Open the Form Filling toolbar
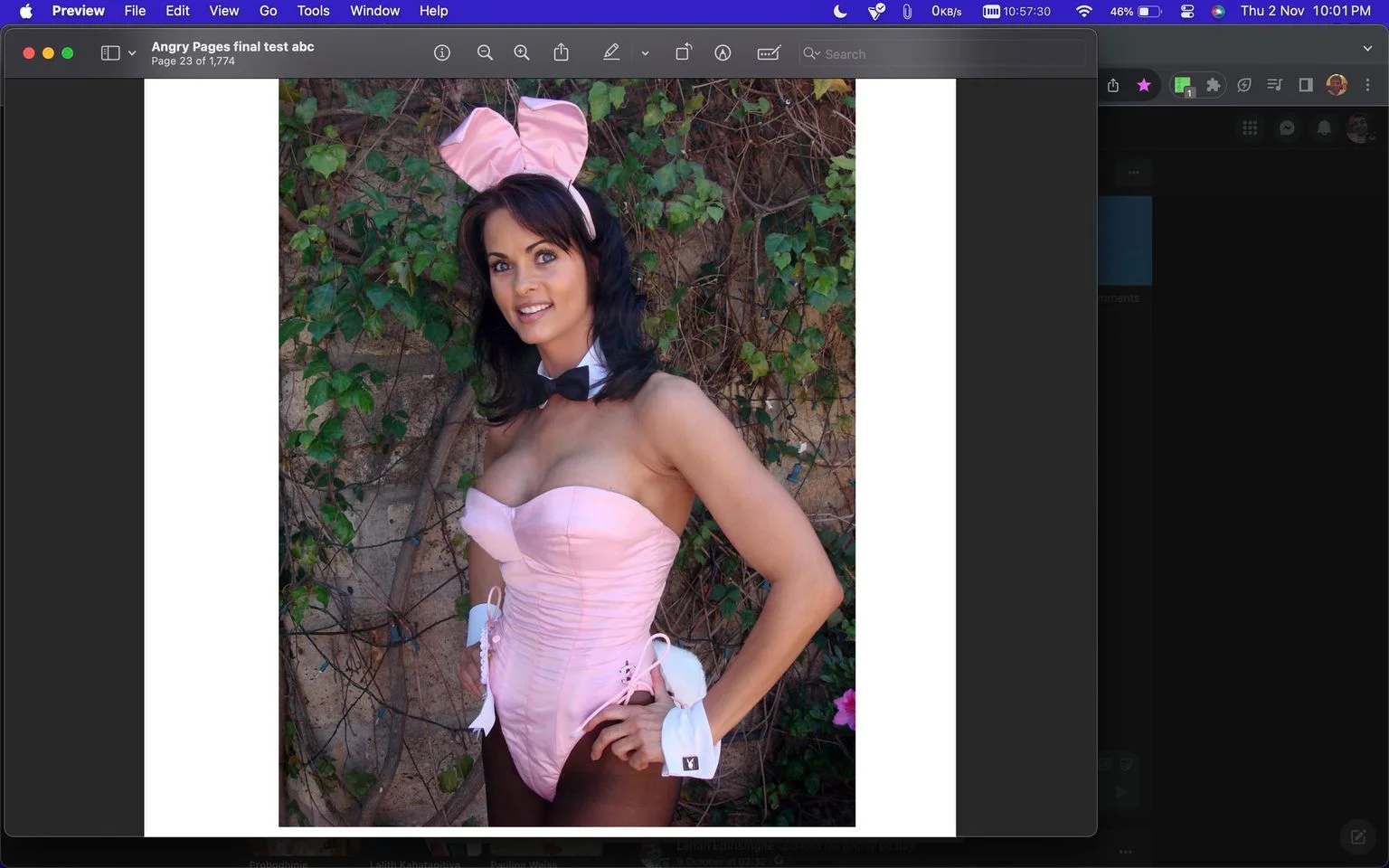 point(769,53)
